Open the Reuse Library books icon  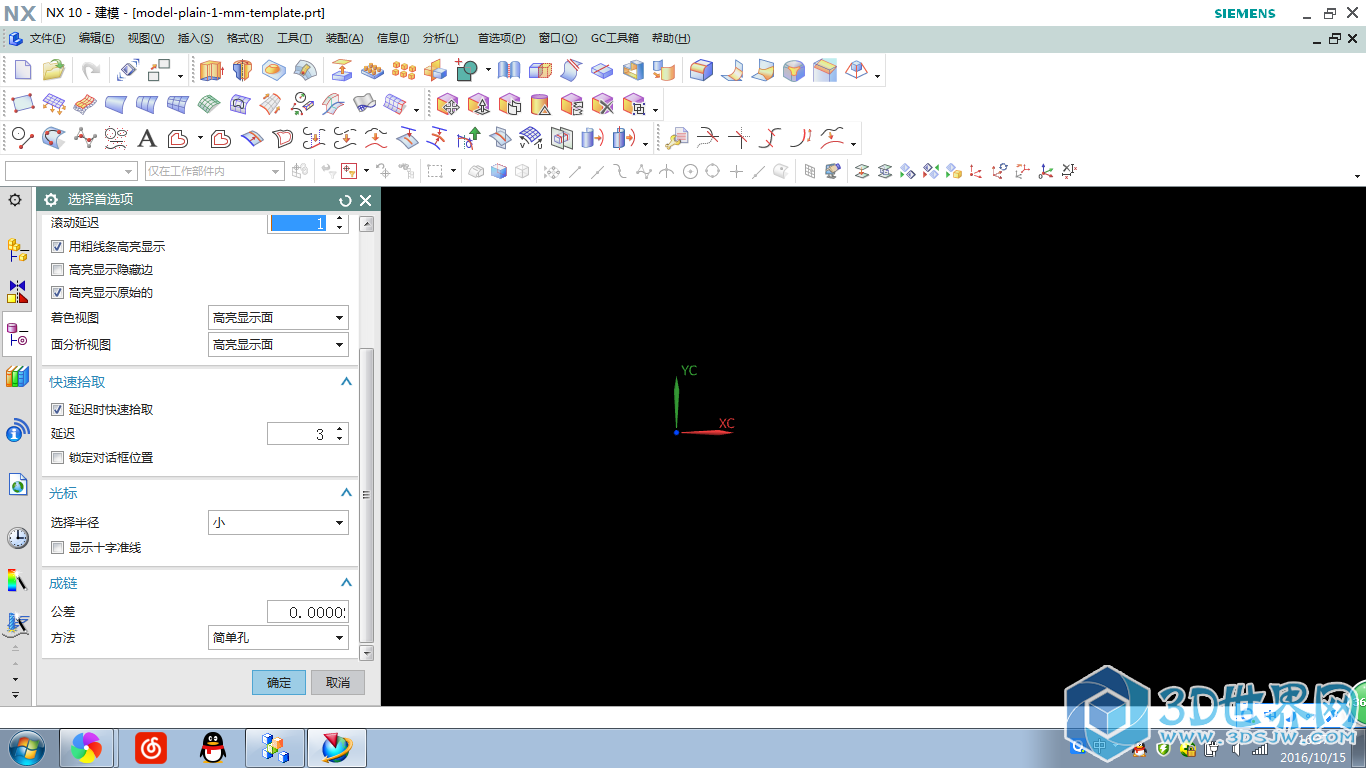tap(17, 377)
